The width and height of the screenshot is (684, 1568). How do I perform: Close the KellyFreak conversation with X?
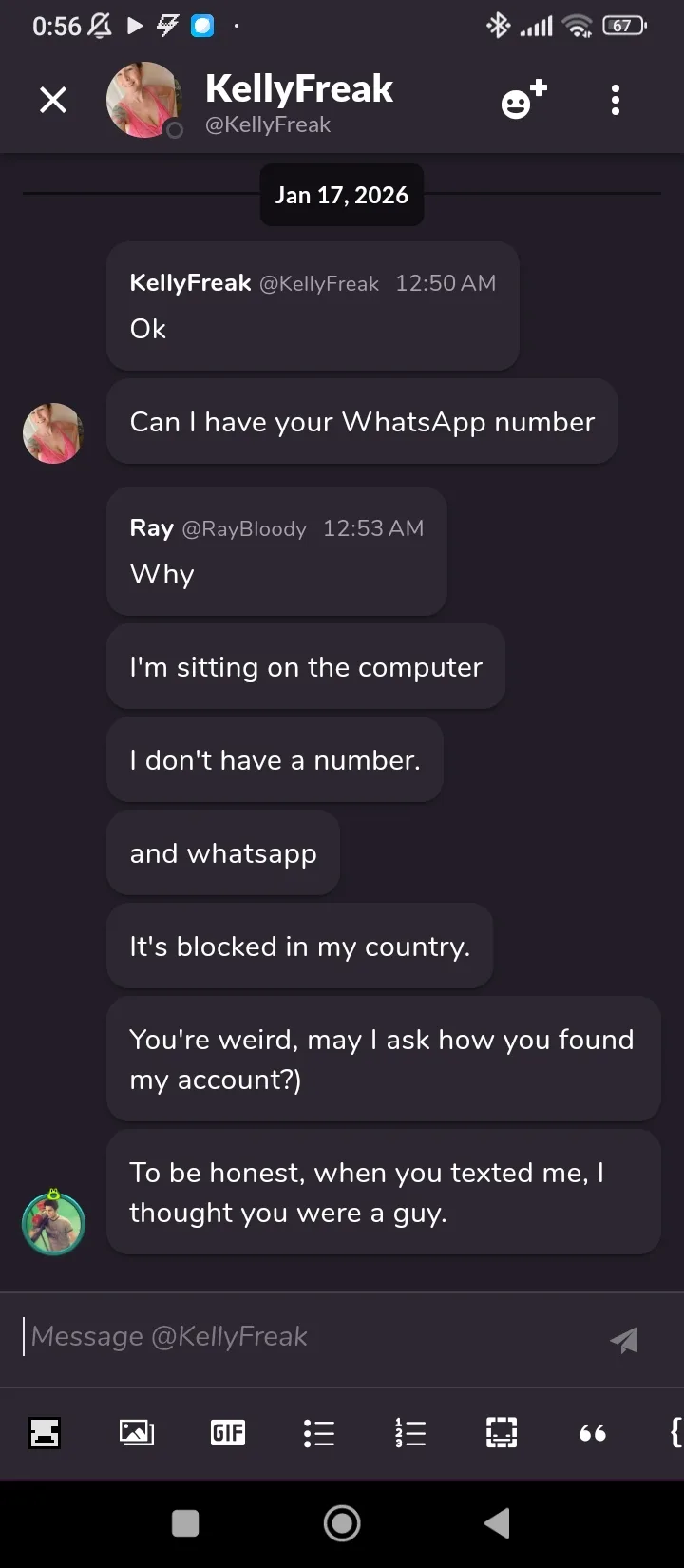point(53,100)
